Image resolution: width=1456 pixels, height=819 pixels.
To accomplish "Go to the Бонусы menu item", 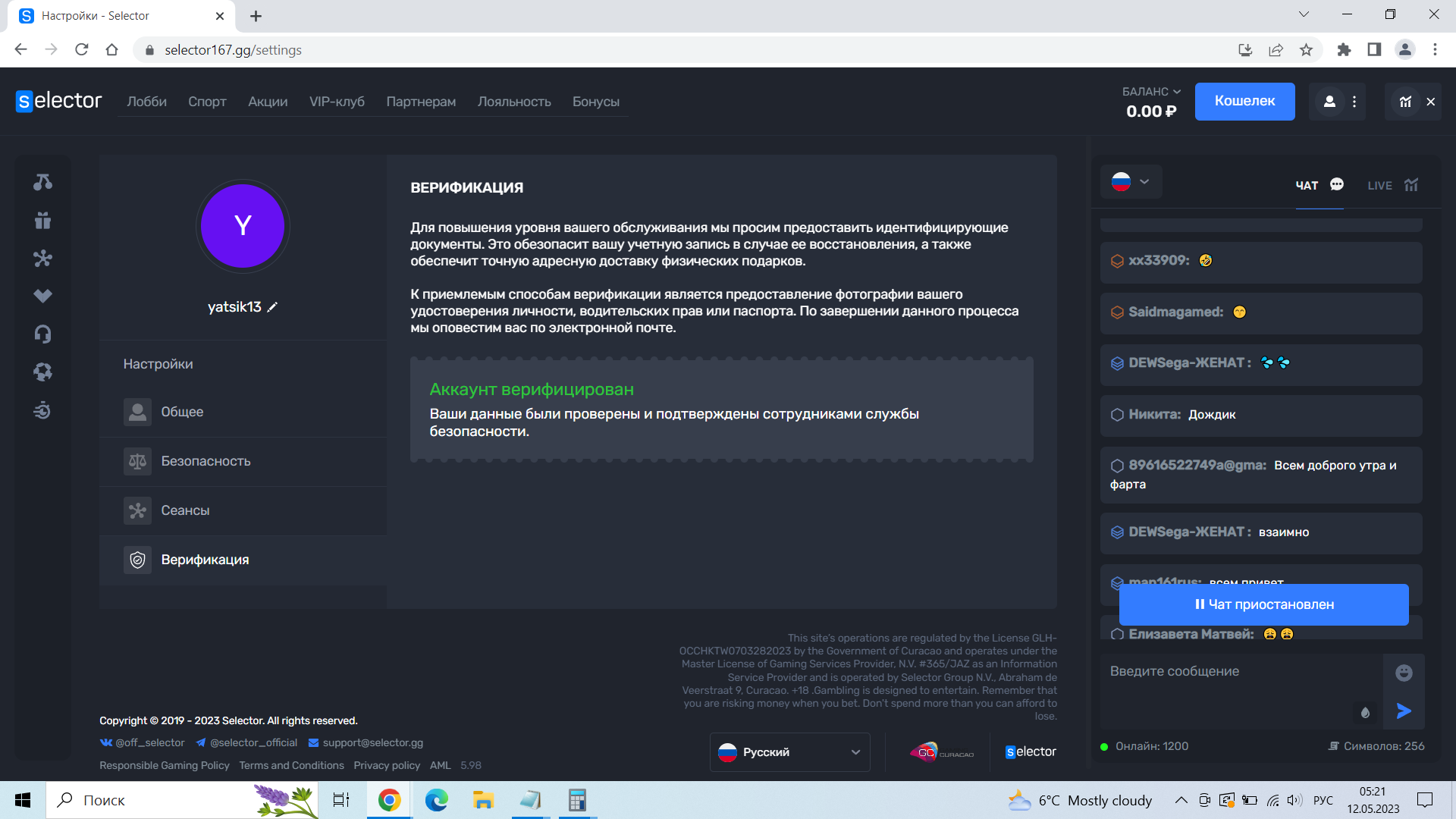I will click(595, 102).
